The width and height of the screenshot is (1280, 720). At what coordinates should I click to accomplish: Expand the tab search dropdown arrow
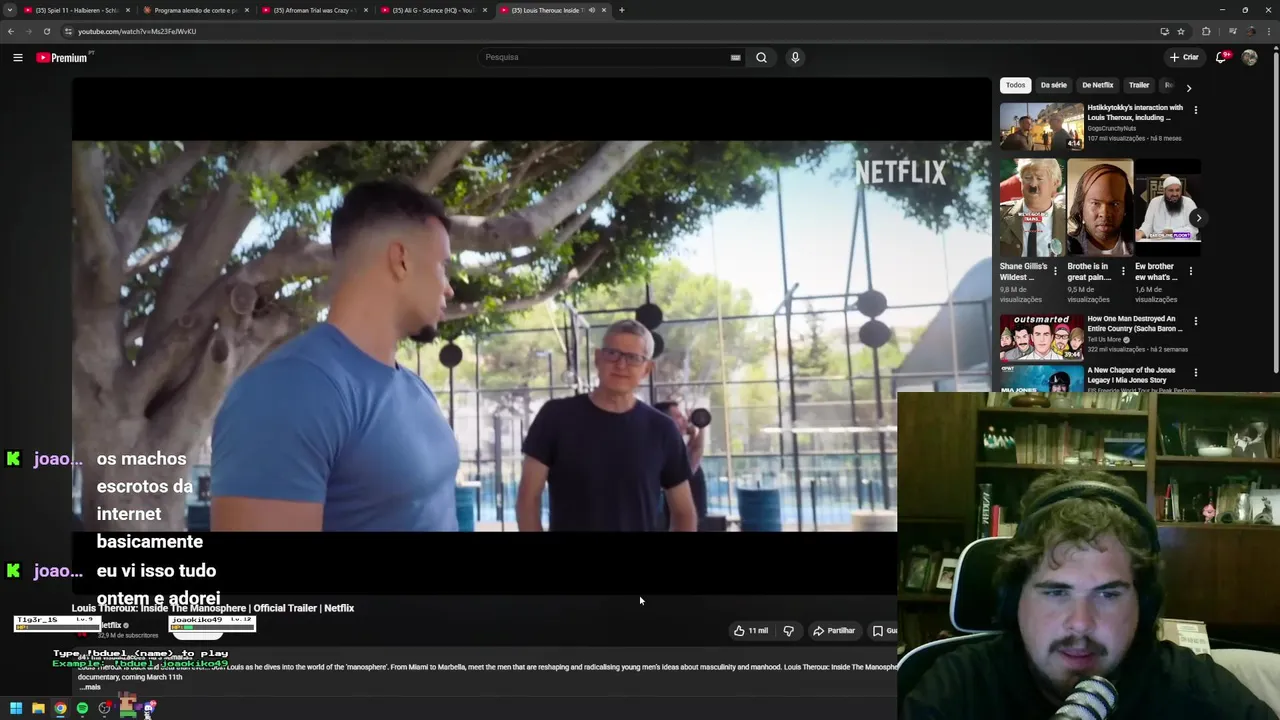[10, 10]
